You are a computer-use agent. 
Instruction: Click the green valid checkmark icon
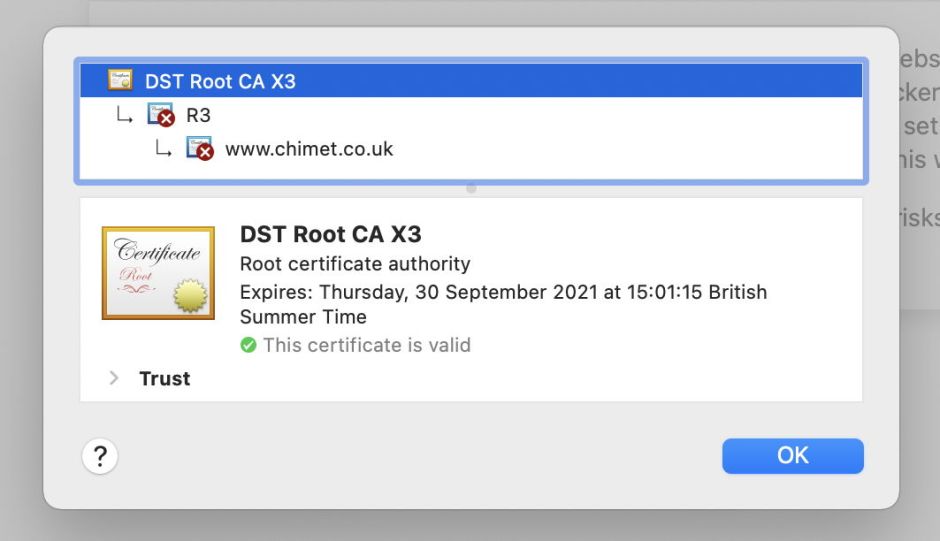(248, 345)
